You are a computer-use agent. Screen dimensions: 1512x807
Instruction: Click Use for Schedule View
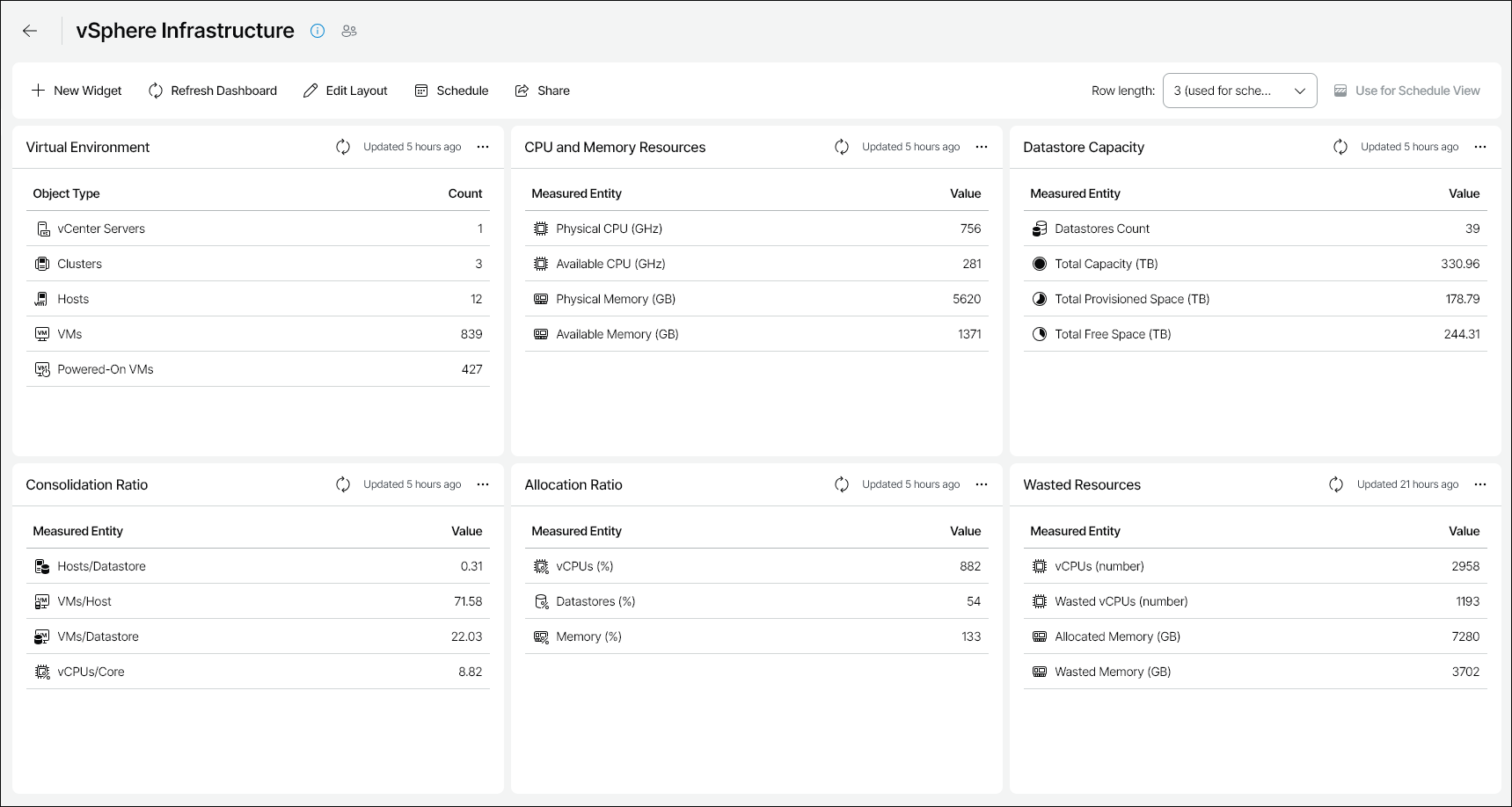1406,91
